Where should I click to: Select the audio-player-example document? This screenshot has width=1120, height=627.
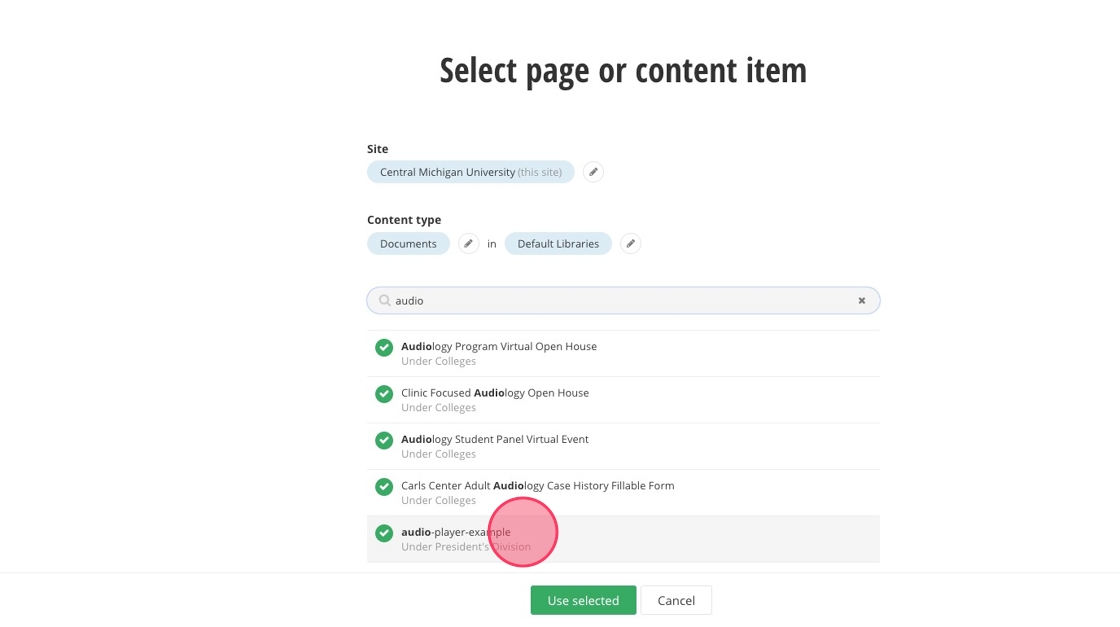click(456, 532)
